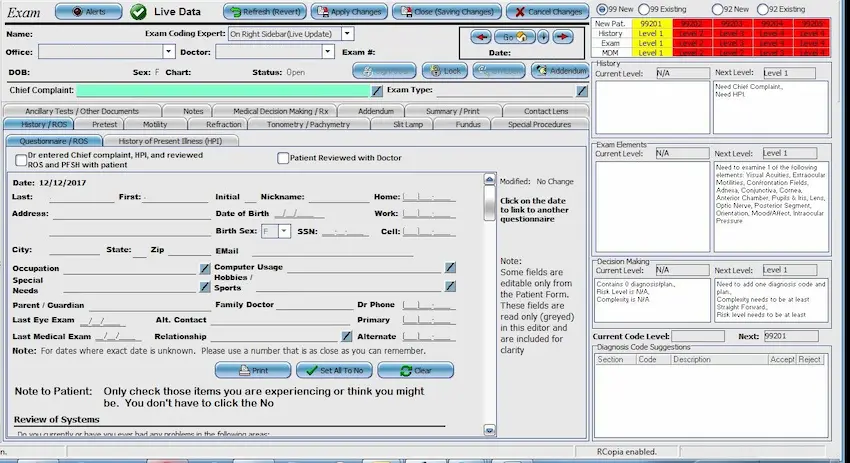Select the 99 New radio button
The image size is (850, 463).
tap(602, 9)
